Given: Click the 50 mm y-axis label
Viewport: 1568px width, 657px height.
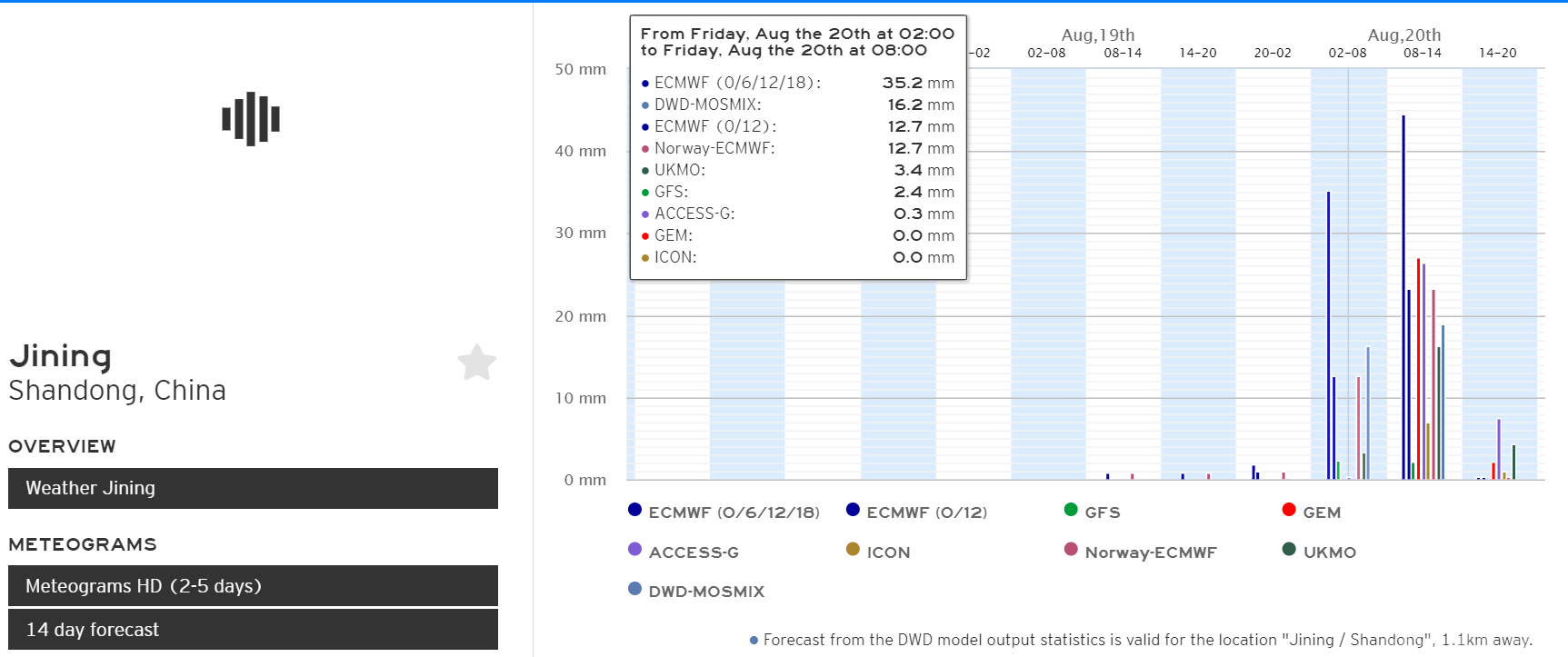Looking at the screenshot, I should tap(581, 69).
